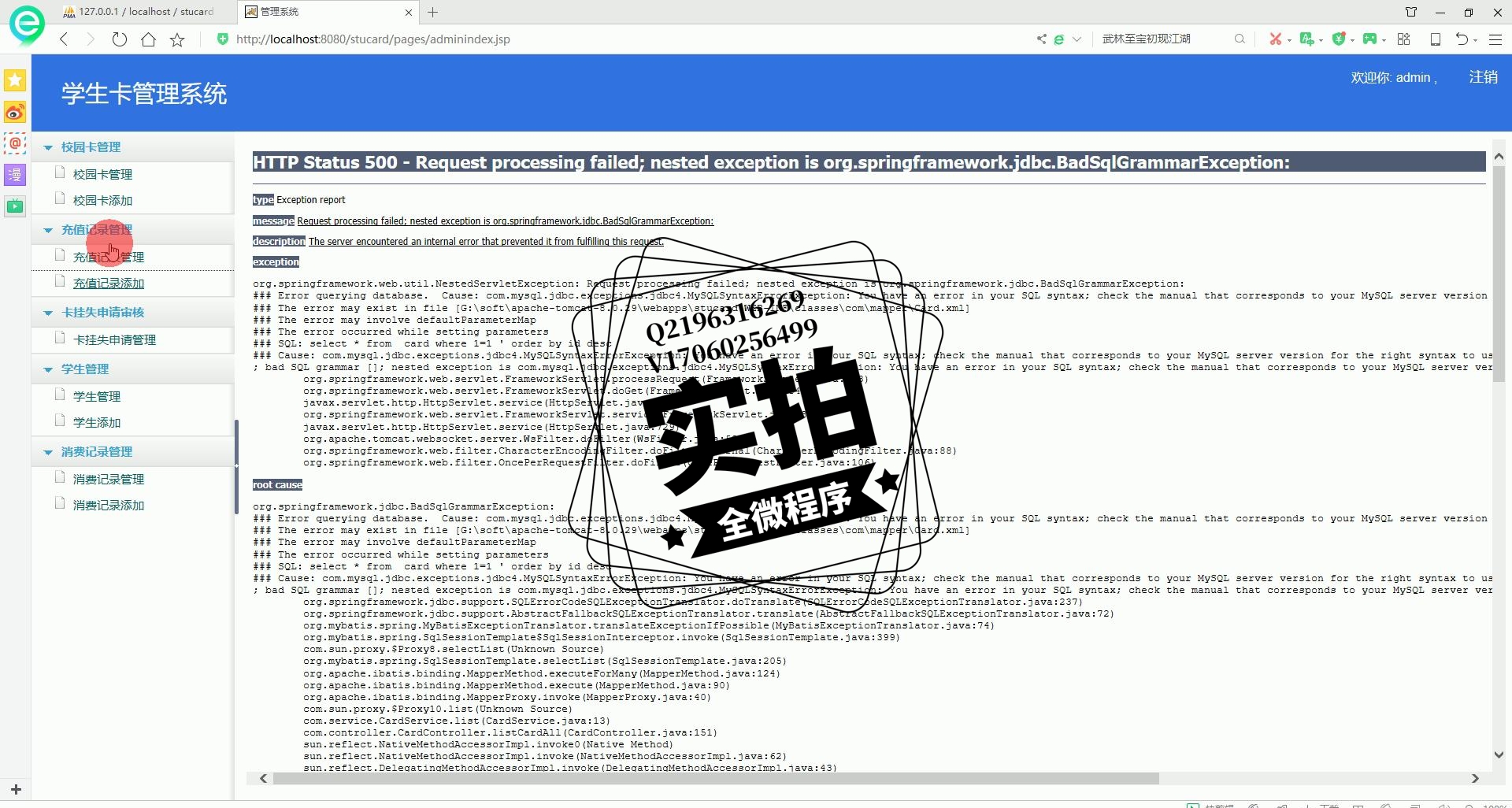The image size is (1512, 808).
Task: Open the purple comics icon in sidebar
Action: (15, 175)
